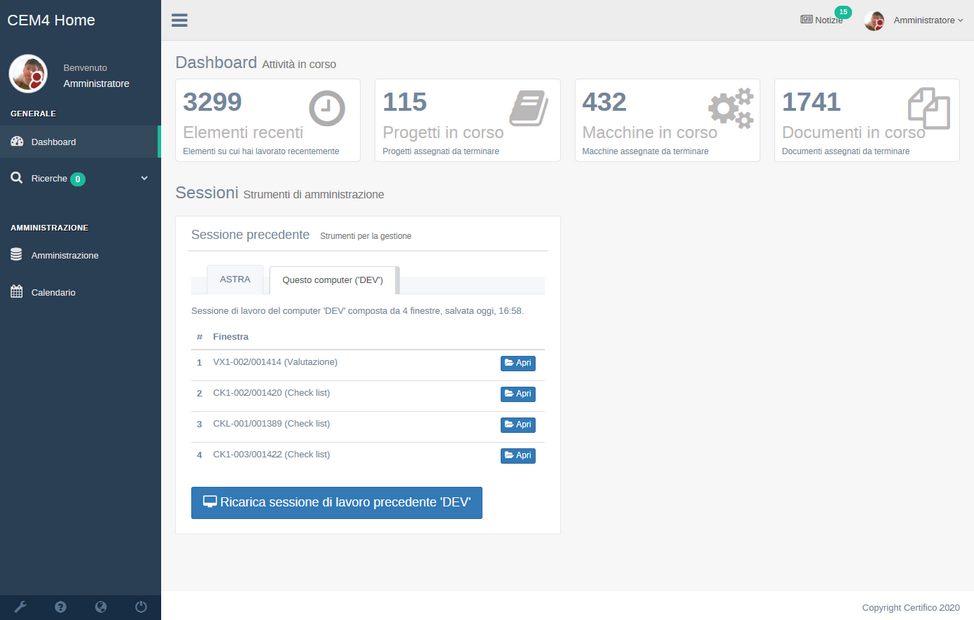
Task: Click the Amministratore profile avatar
Action: click(x=873, y=19)
